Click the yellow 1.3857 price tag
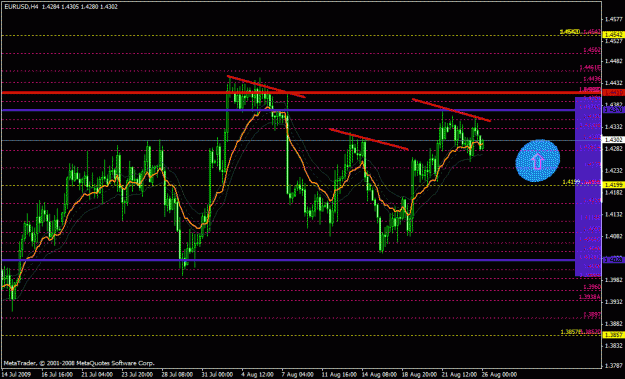 [613, 335]
